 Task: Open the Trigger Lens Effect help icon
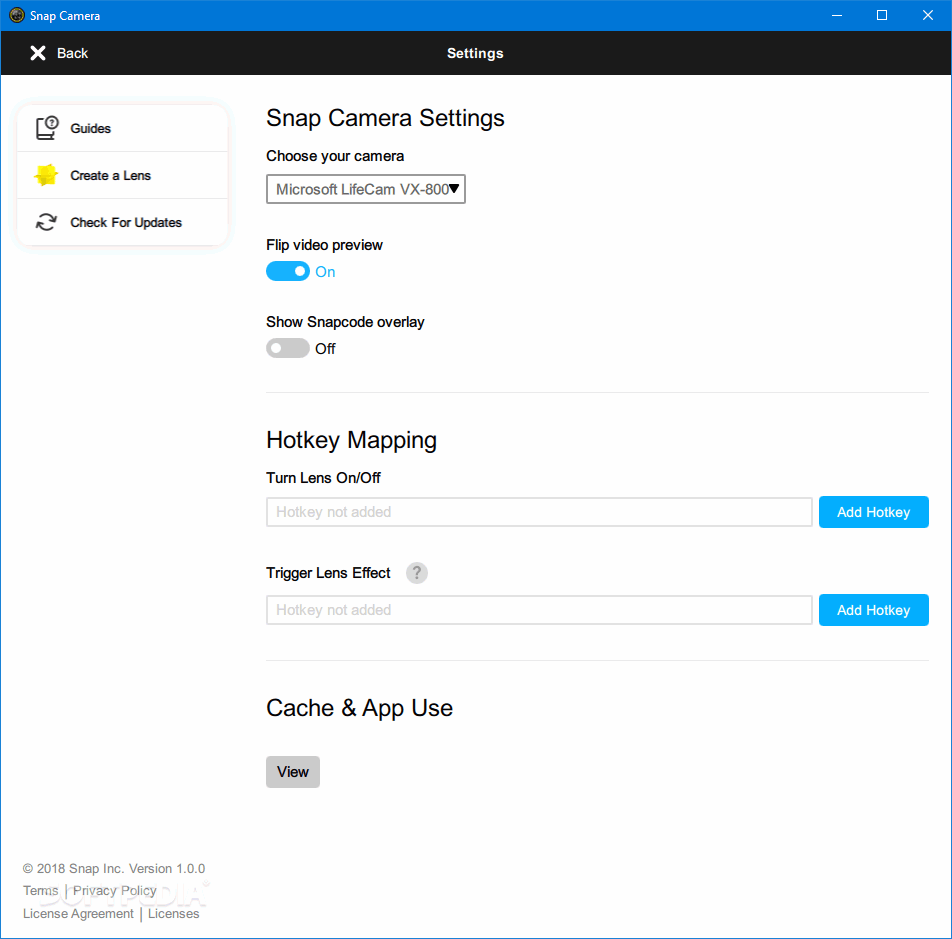tap(416, 573)
